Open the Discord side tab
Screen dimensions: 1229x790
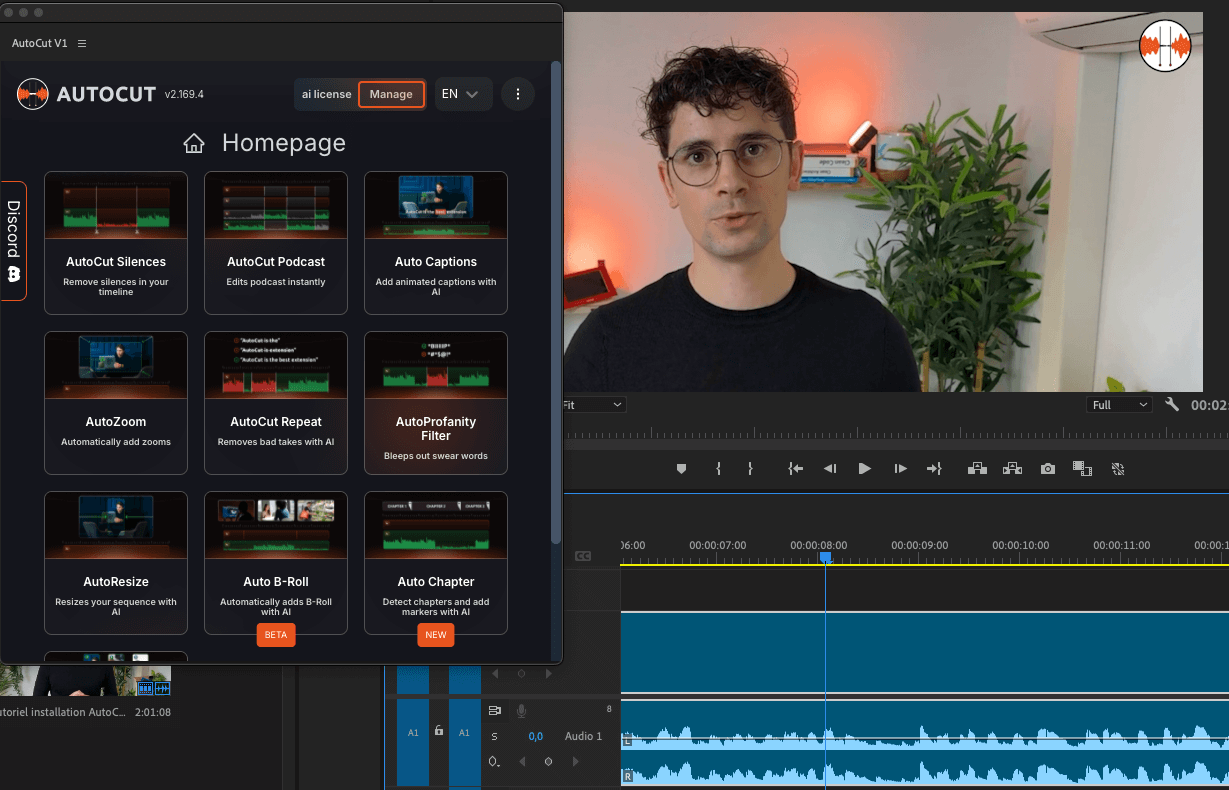[14, 241]
